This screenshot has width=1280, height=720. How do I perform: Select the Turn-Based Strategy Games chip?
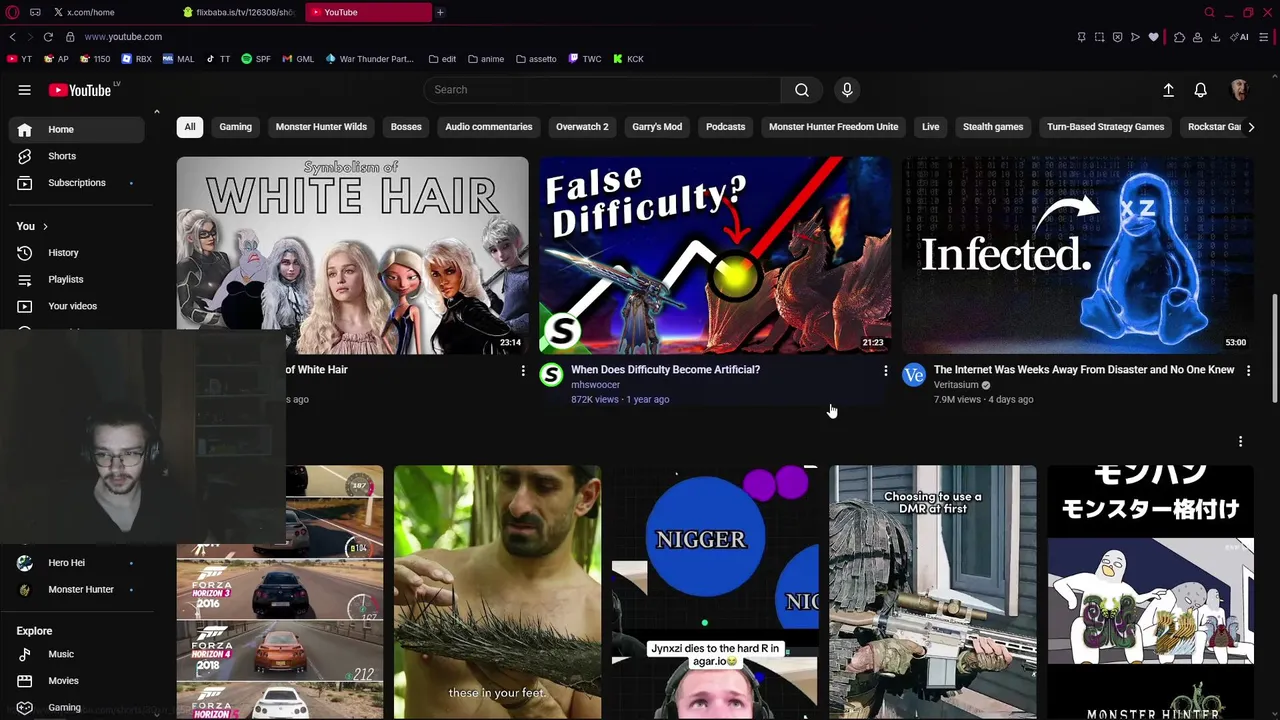coord(1105,127)
